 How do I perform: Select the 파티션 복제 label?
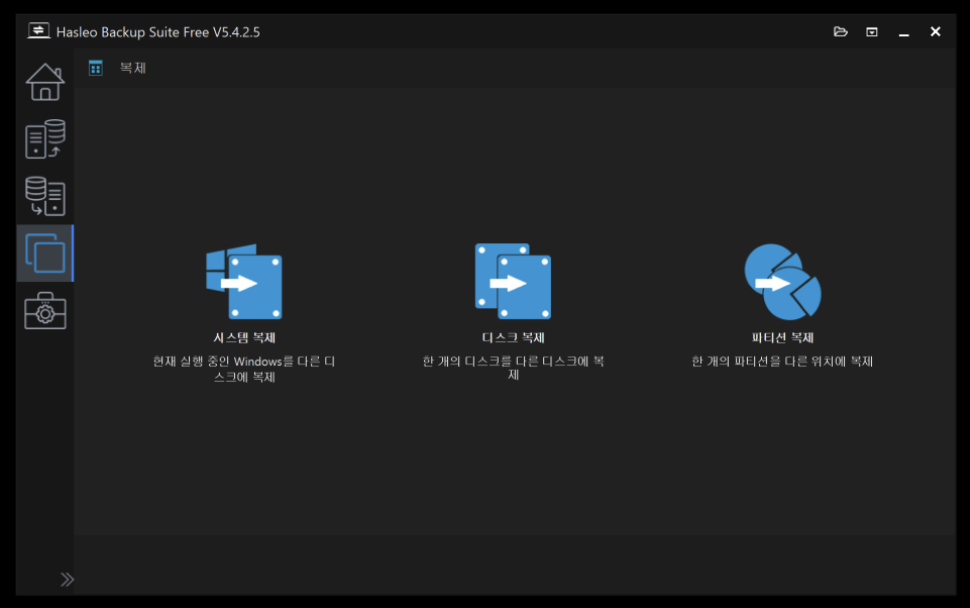point(782,338)
